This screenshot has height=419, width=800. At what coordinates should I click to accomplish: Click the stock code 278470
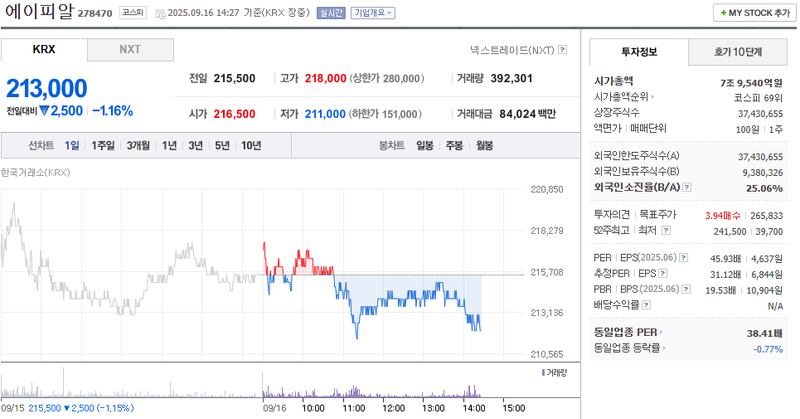click(x=95, y=14)
